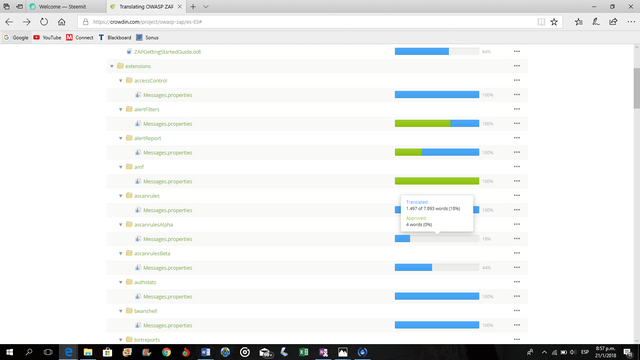The height and width of the screenshot is (360, 640).
Task: Collapse the accessControl folder
Action: (x=121, y=80)
